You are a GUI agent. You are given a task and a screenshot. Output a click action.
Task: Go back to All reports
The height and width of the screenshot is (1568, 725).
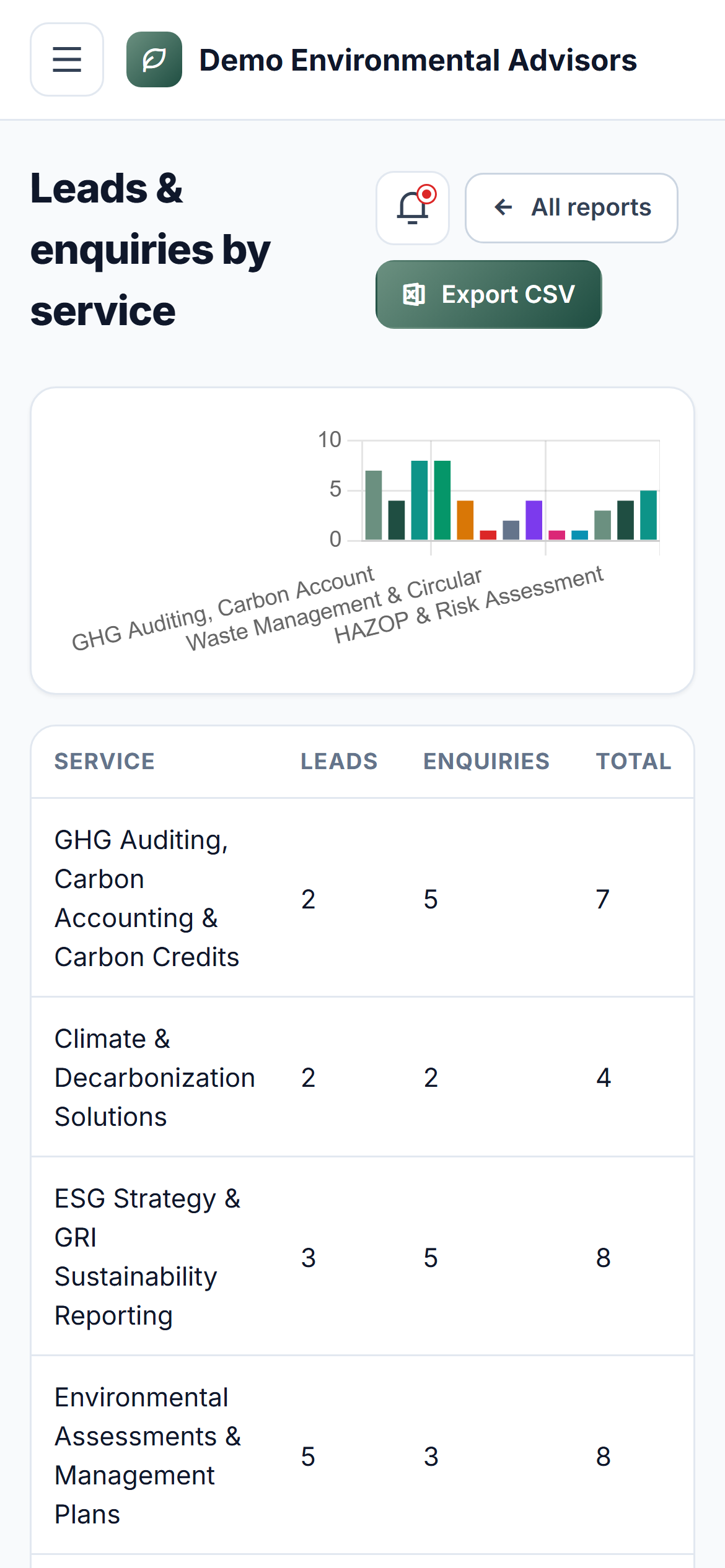tap(571, 208)
